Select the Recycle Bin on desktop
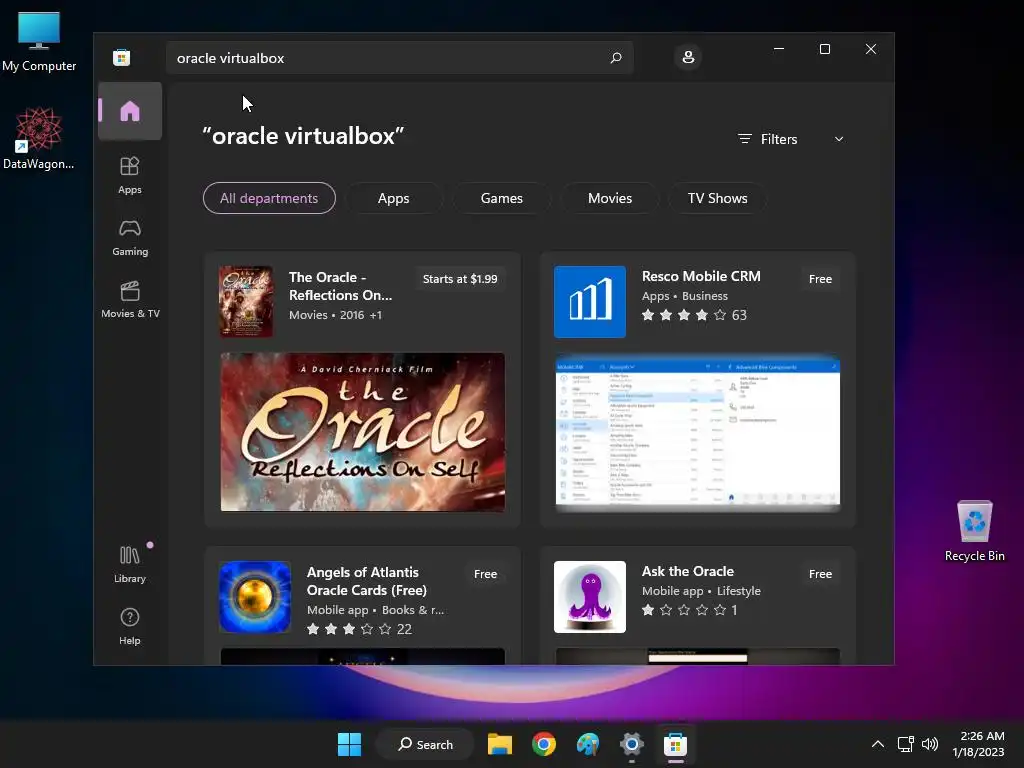This screenshot has height=768, width=1024. pos(974,531)
